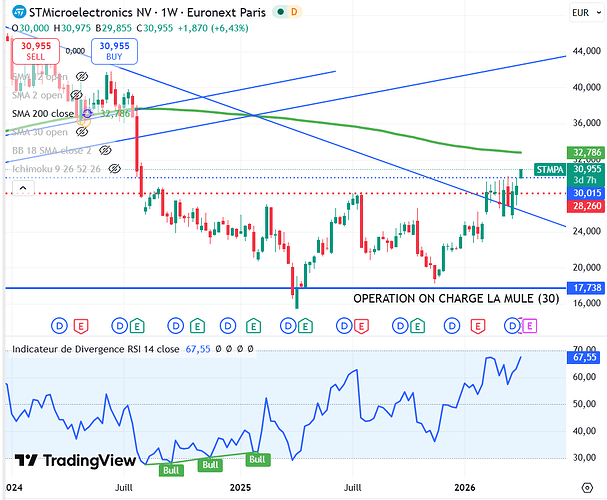
Task: Click the STMPA symbol price tag
Action: click(x=550, y=169)
